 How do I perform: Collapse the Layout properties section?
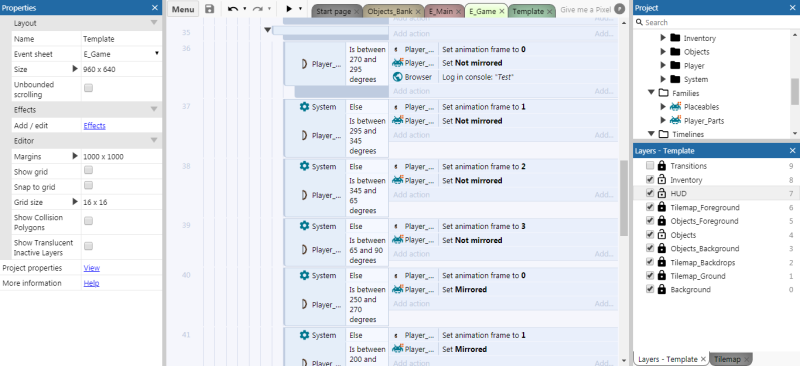coord(154,23)
